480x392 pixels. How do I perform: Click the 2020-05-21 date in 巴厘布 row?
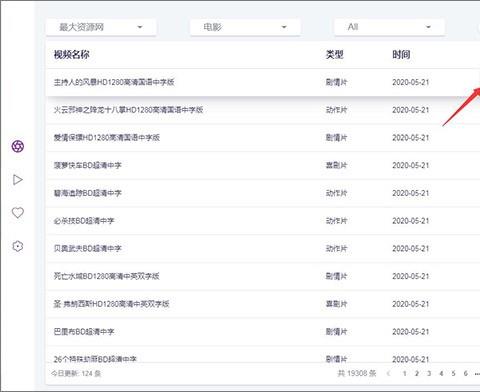click(x=410, y=331)
